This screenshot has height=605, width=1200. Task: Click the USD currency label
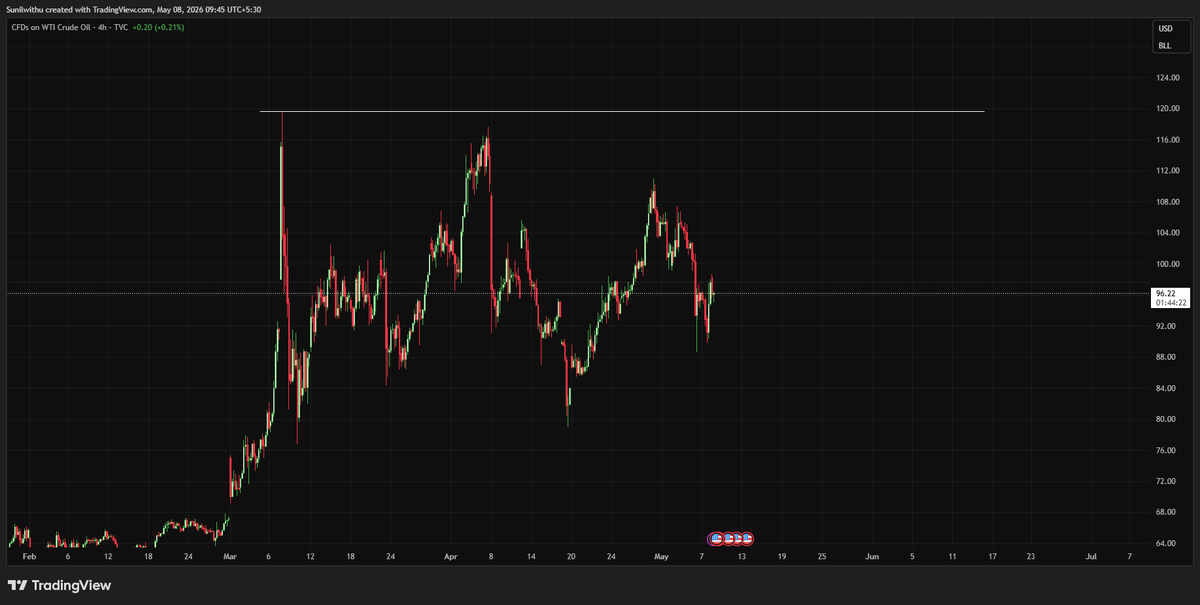pyautogui.click(x=1166, y=29)
